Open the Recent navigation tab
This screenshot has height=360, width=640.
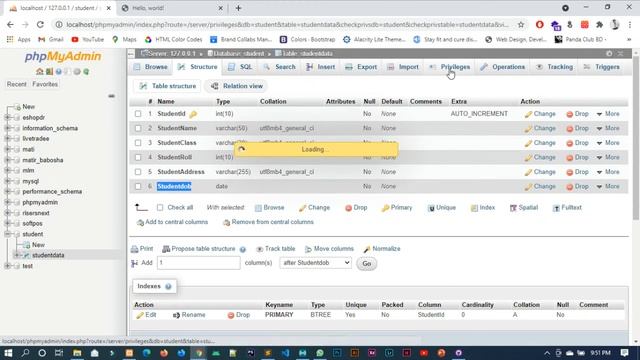tap(16, 84)
